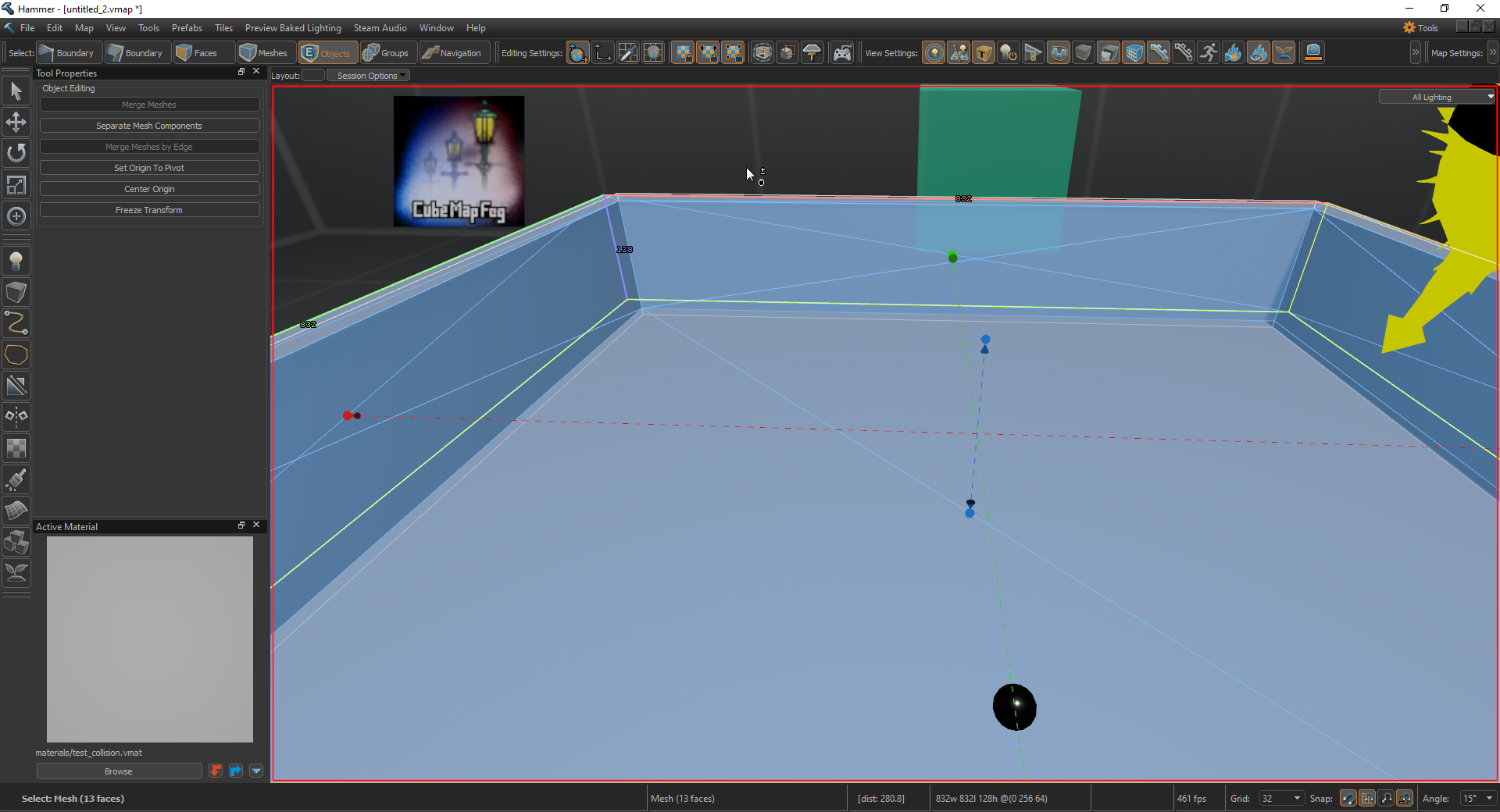Image resolution: width=1500 pixels, height=812 pixels.
Task: Enable the grid snap magnet toggle
Action: tap(1367, 799)
